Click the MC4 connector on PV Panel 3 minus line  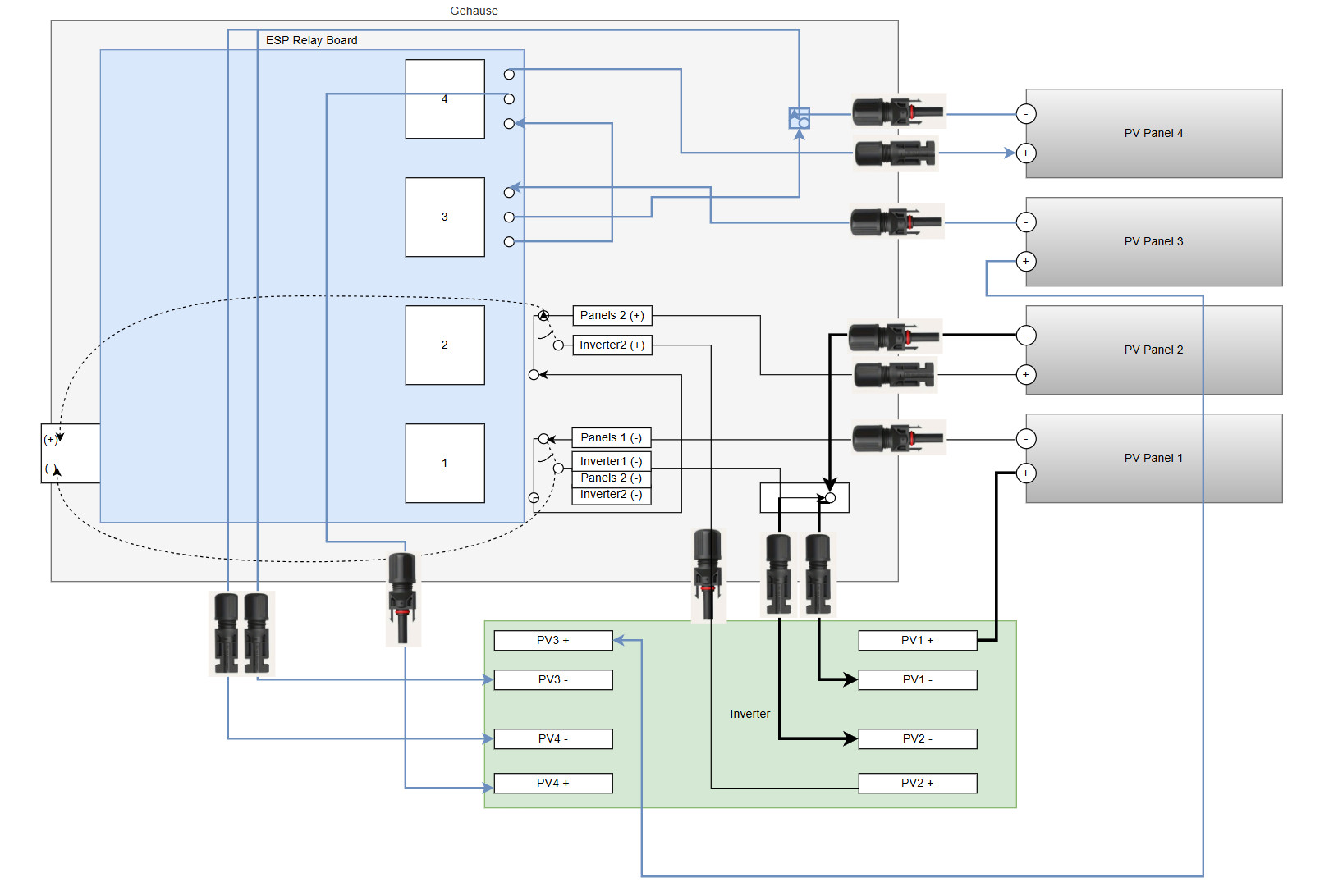[x=896, y=222]
